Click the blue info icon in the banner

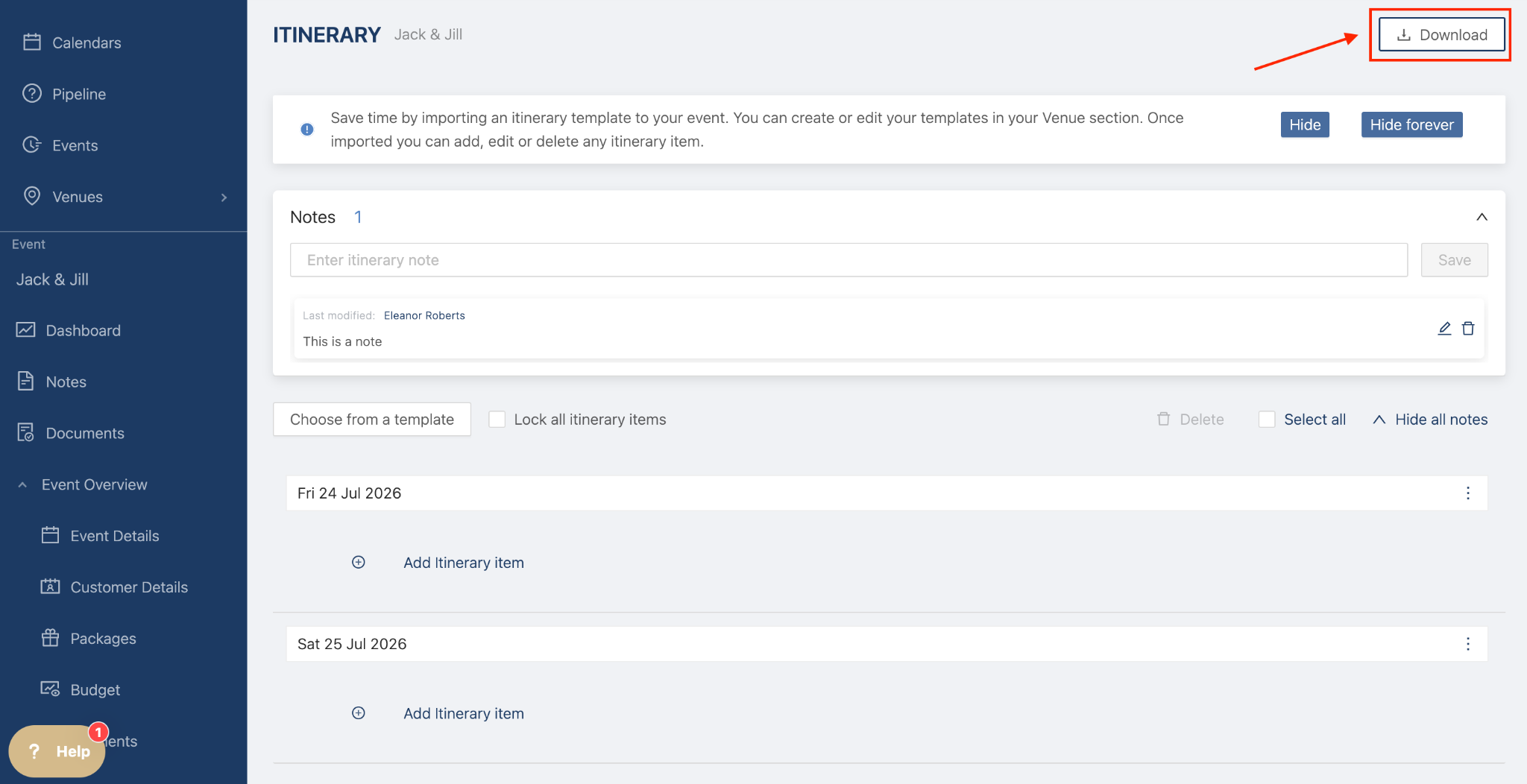pos(307,130)
